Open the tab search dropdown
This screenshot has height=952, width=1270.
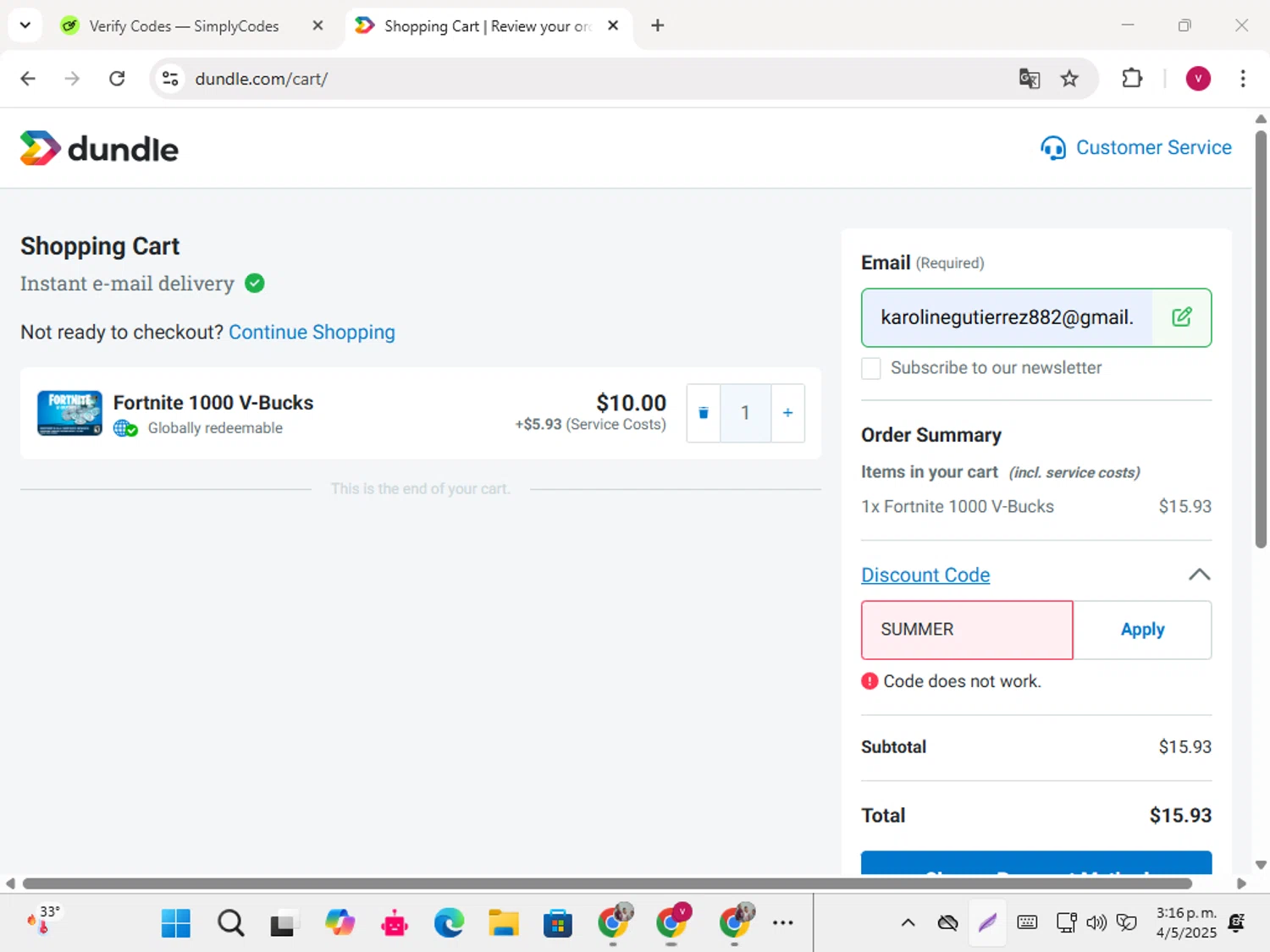coord(25,25)
